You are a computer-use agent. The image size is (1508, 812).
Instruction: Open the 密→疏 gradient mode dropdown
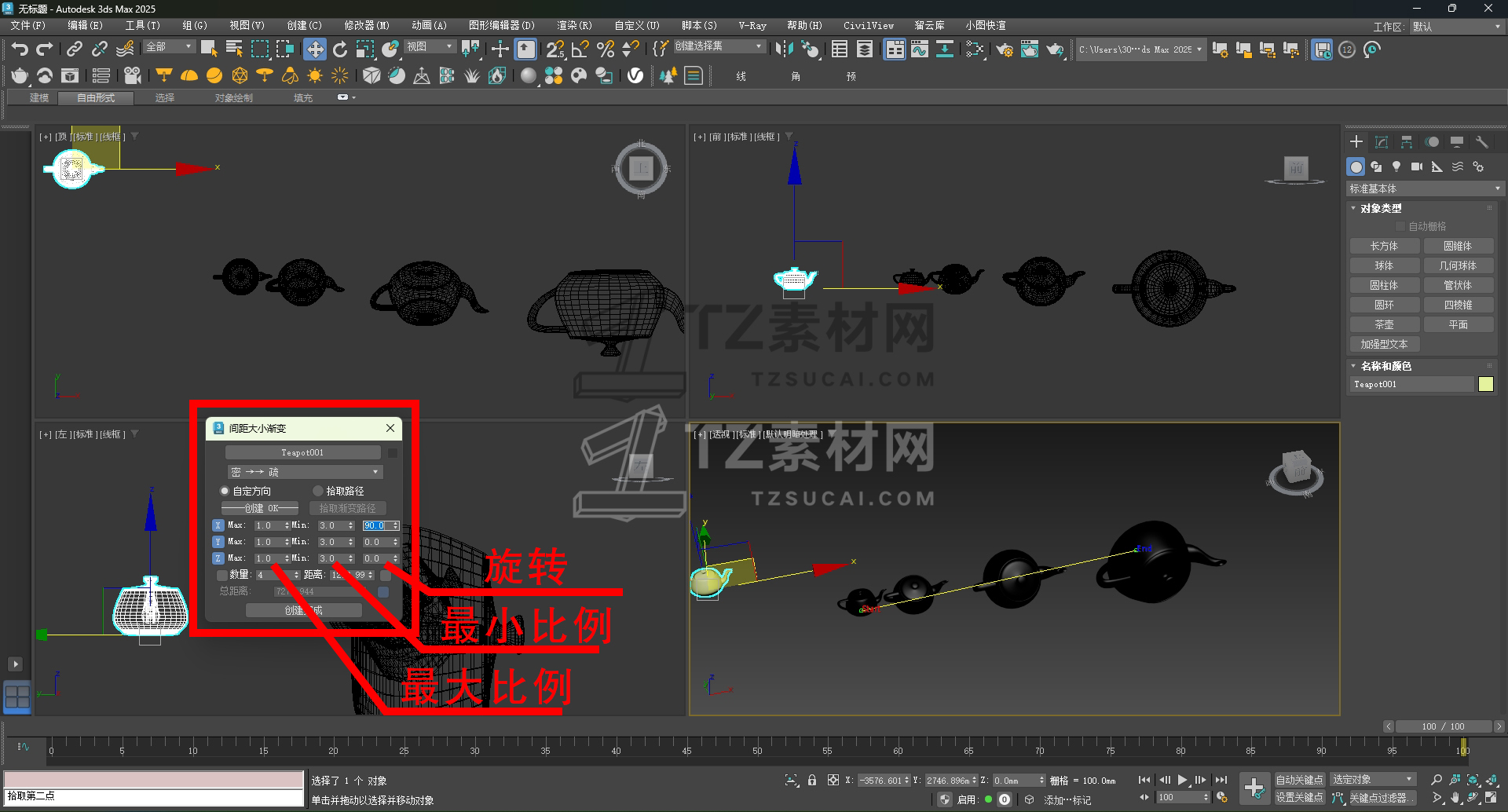[305, 472]
